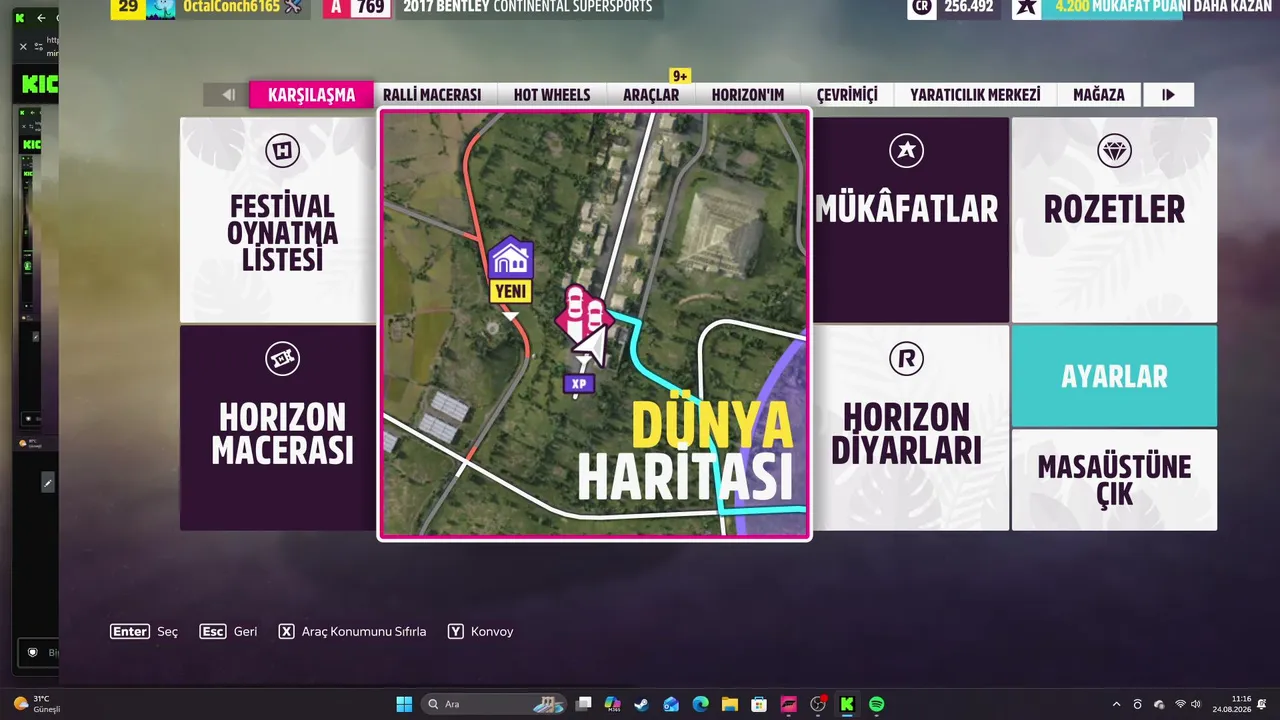This screenshot has width=1280, height=720.
Task: Click the CR credits icon
Action: 922,8
